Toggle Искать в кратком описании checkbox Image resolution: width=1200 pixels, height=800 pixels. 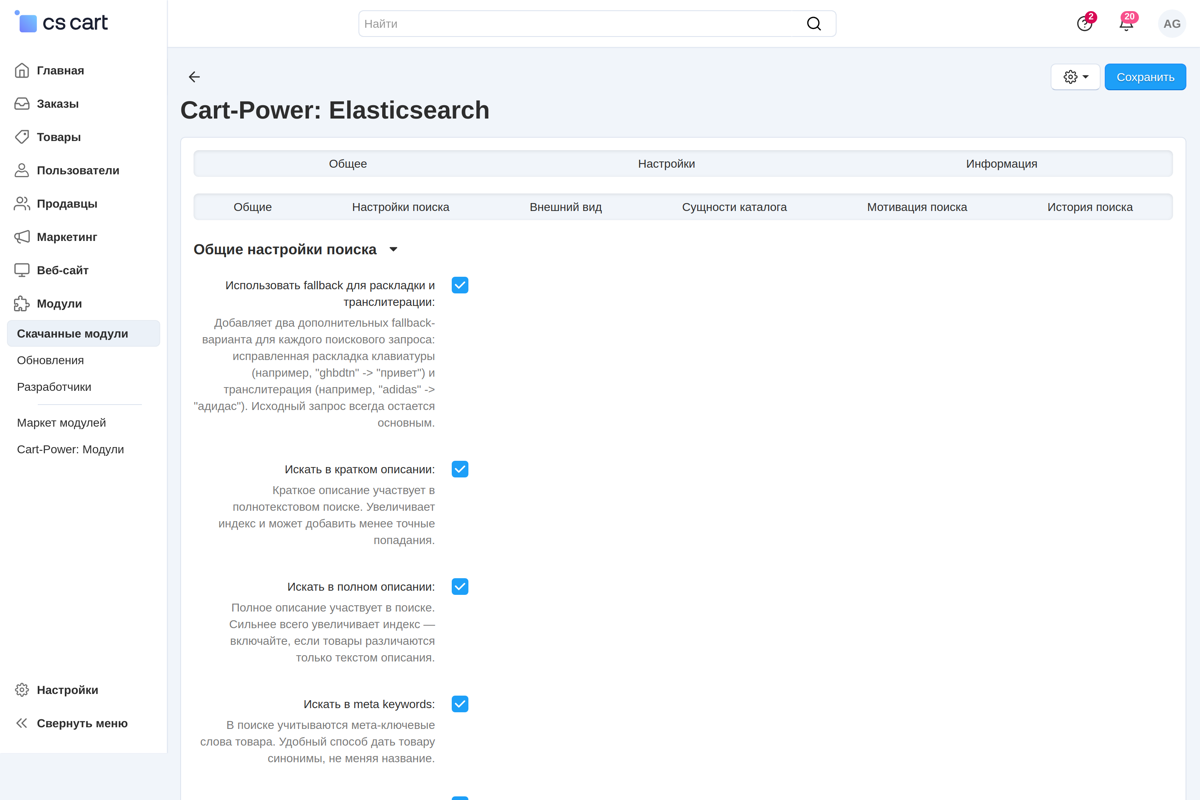point(460,469)
